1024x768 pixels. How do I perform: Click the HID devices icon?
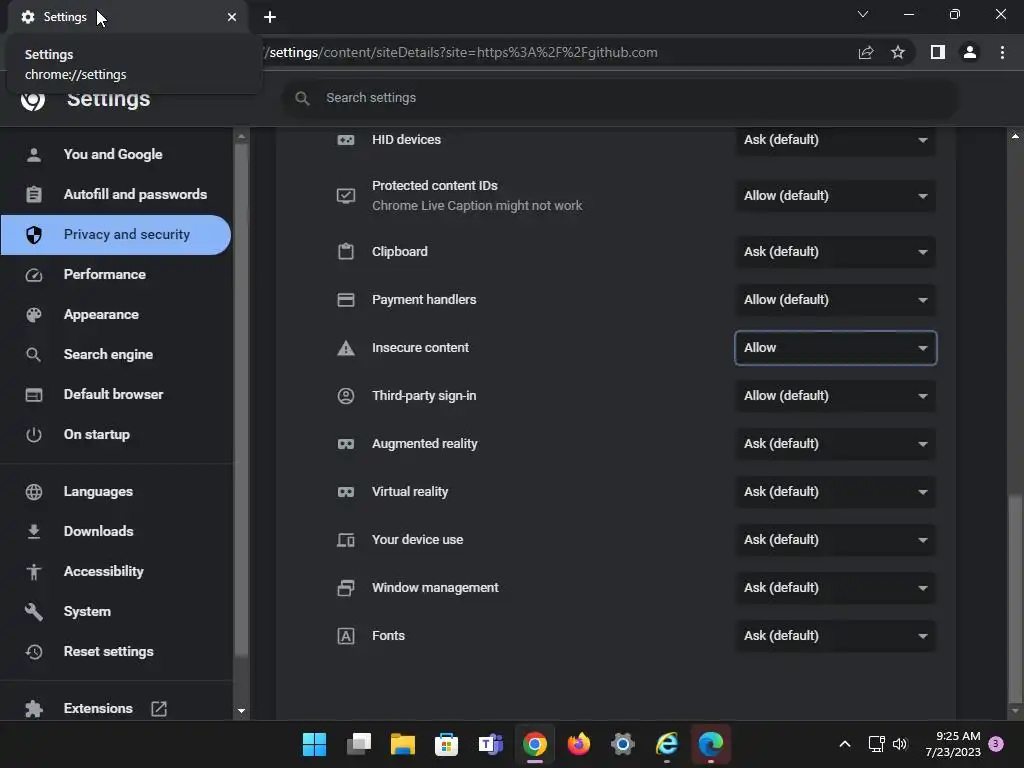(x=345, y=140)
